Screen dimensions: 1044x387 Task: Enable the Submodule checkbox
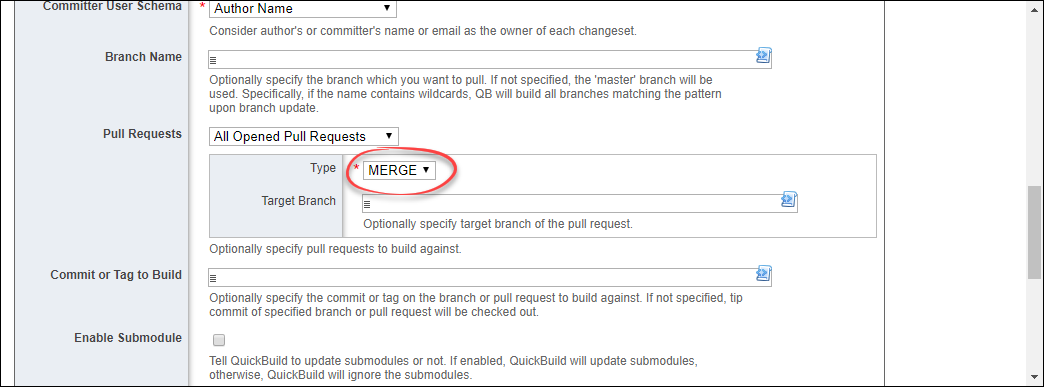coord(219,340)
